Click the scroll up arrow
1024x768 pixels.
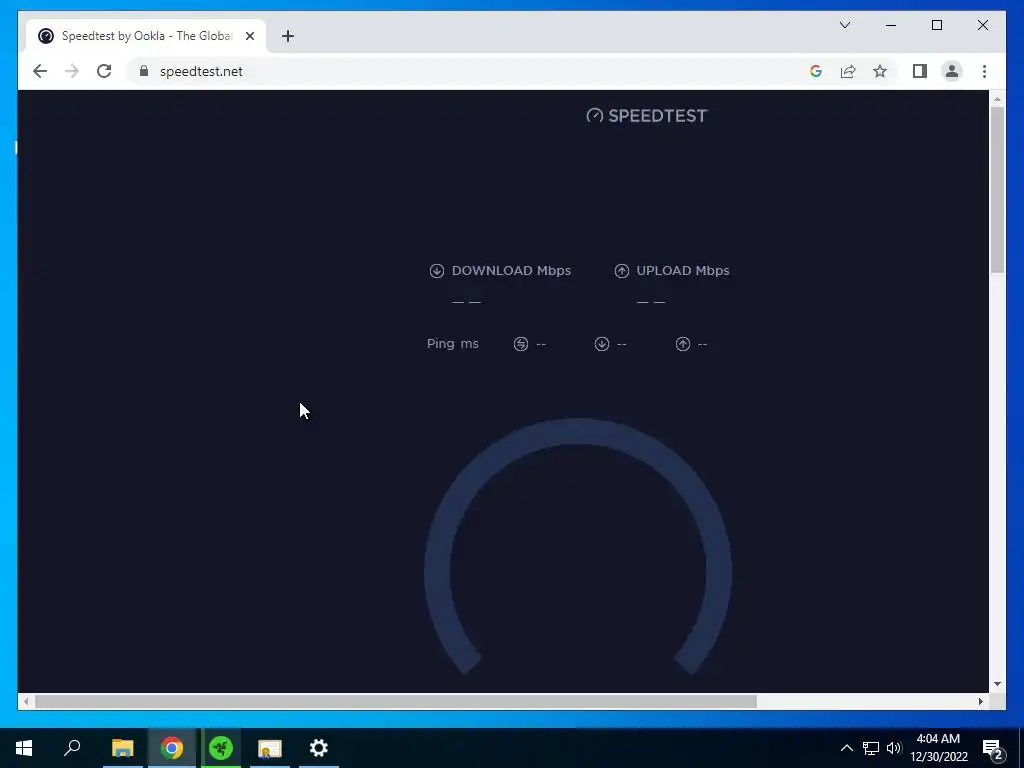[997, 99]
